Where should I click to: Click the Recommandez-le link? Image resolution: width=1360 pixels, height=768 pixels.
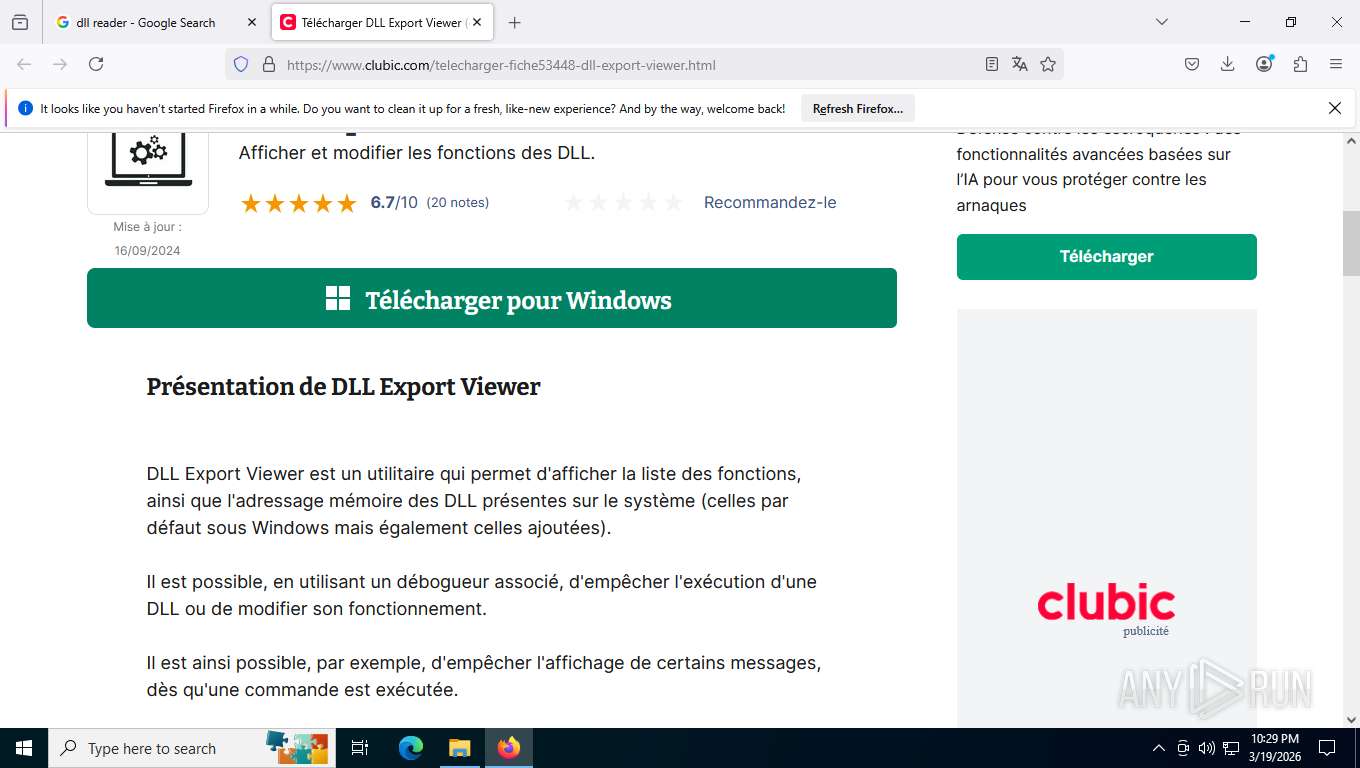click(x=770, y=203)
